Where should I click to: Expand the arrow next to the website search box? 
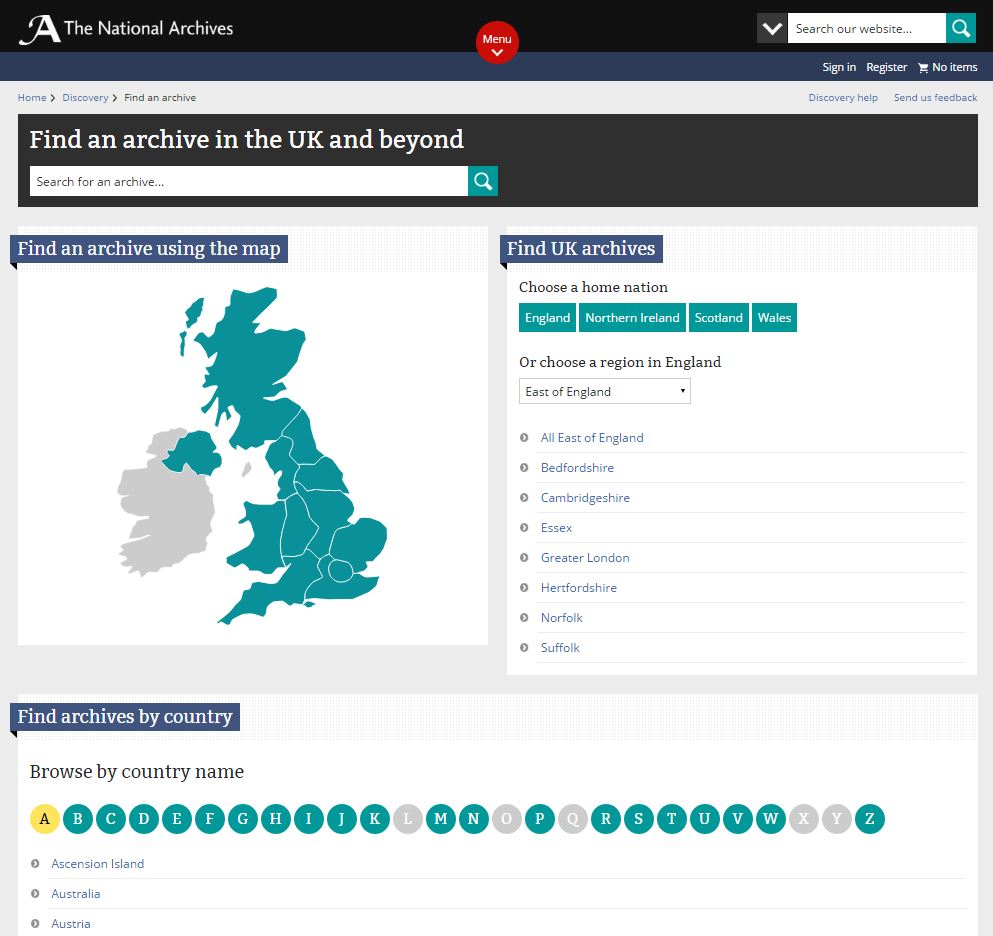point(770,28)
